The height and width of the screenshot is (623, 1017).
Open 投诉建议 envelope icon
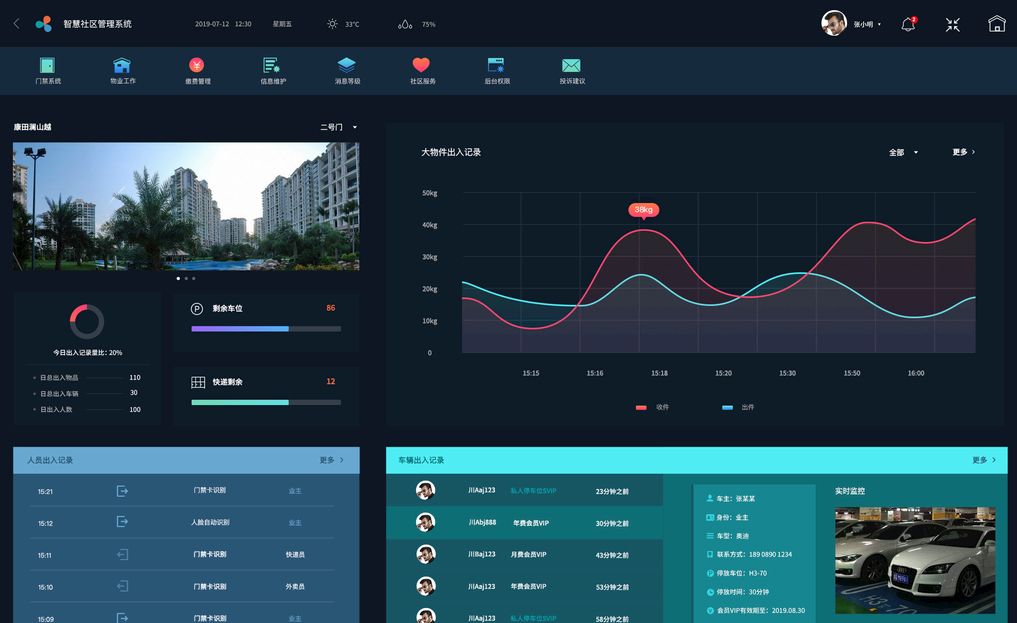click(571, 66)
